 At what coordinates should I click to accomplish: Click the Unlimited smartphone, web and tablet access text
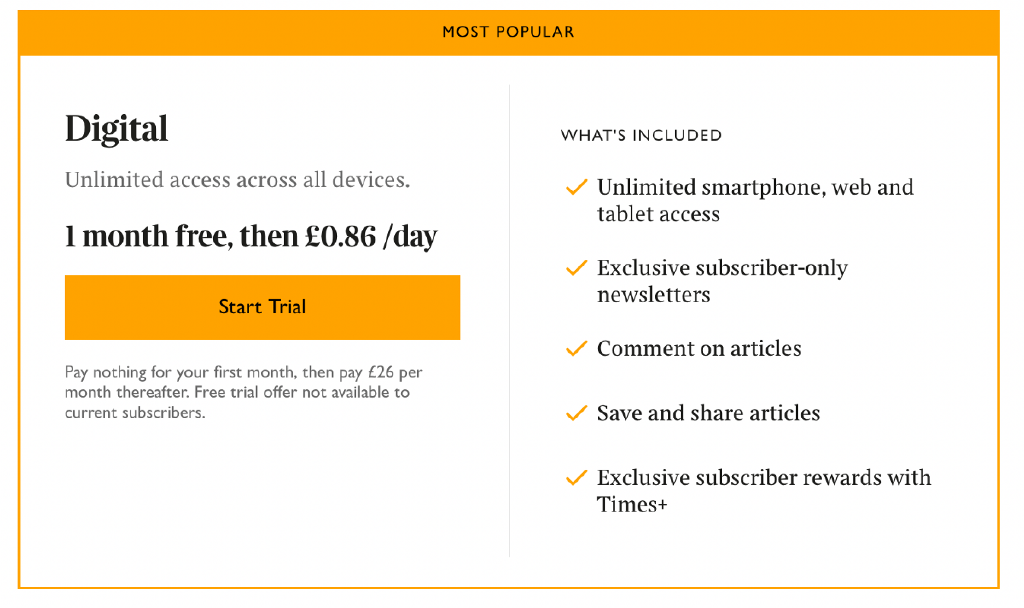(x=755, y=200)
